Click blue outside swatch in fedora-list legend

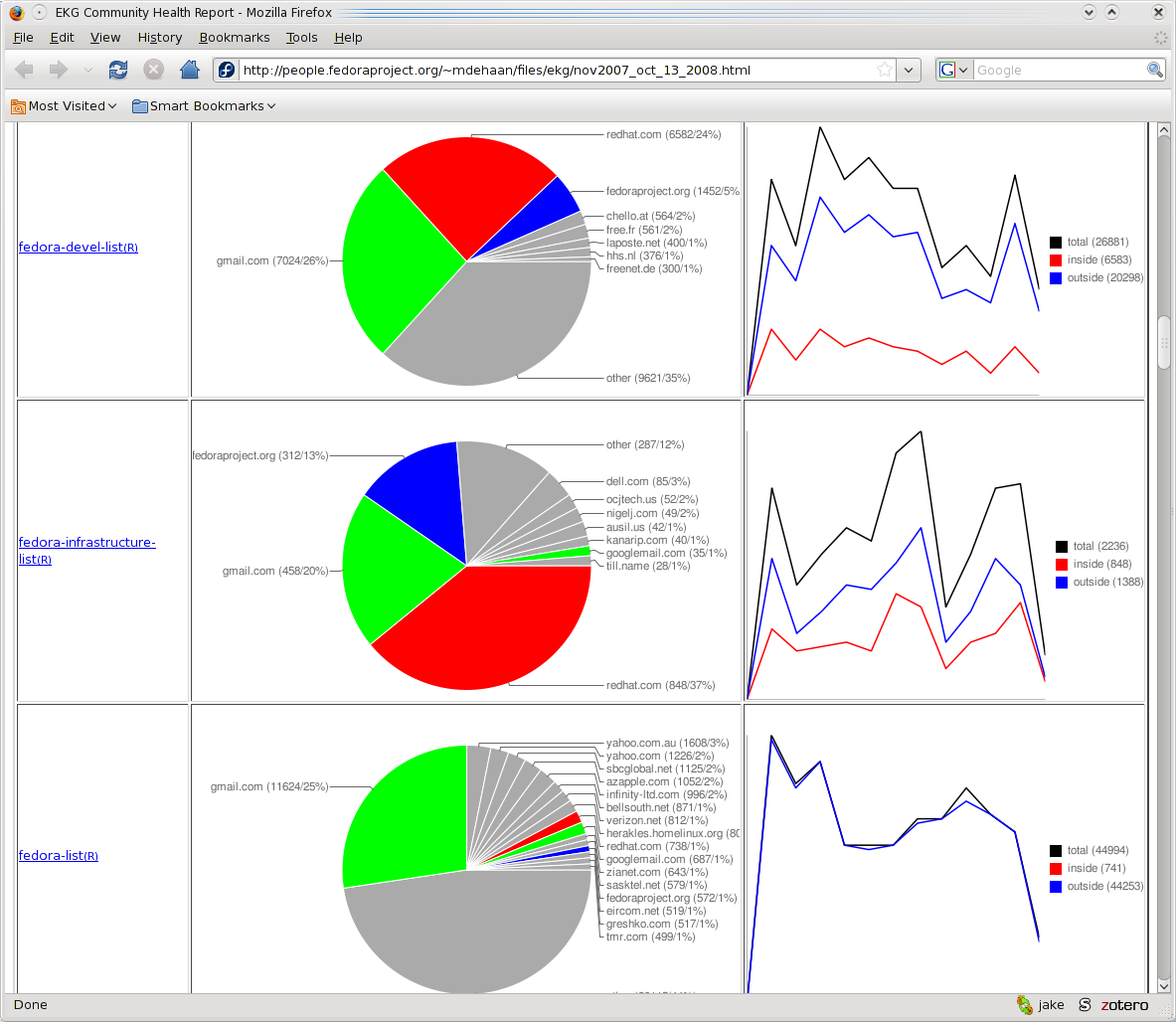click(1056, 886)
